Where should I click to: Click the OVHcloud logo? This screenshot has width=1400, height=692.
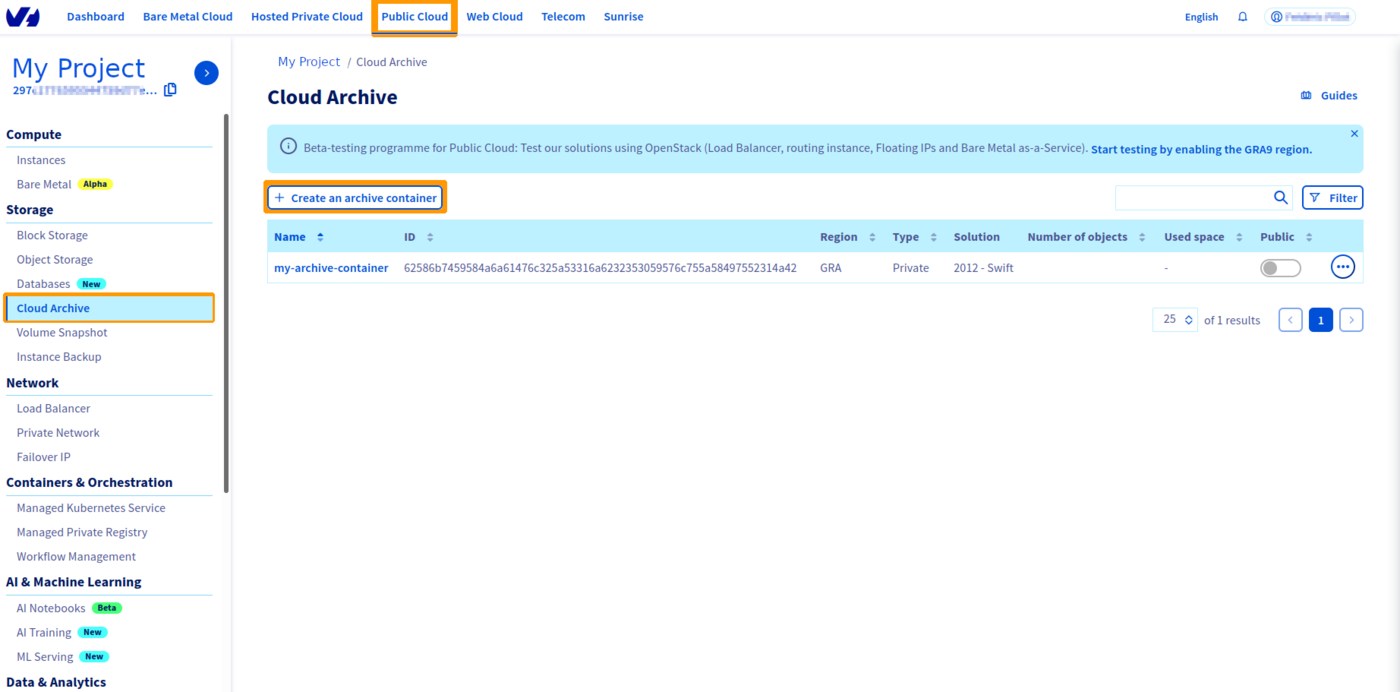pyautogui.click(x=23, y=16)
